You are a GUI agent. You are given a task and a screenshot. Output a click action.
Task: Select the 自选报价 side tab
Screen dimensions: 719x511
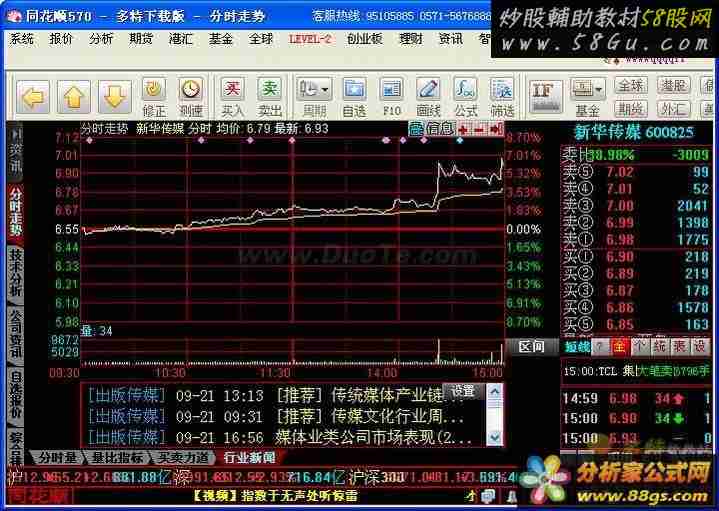16,395
